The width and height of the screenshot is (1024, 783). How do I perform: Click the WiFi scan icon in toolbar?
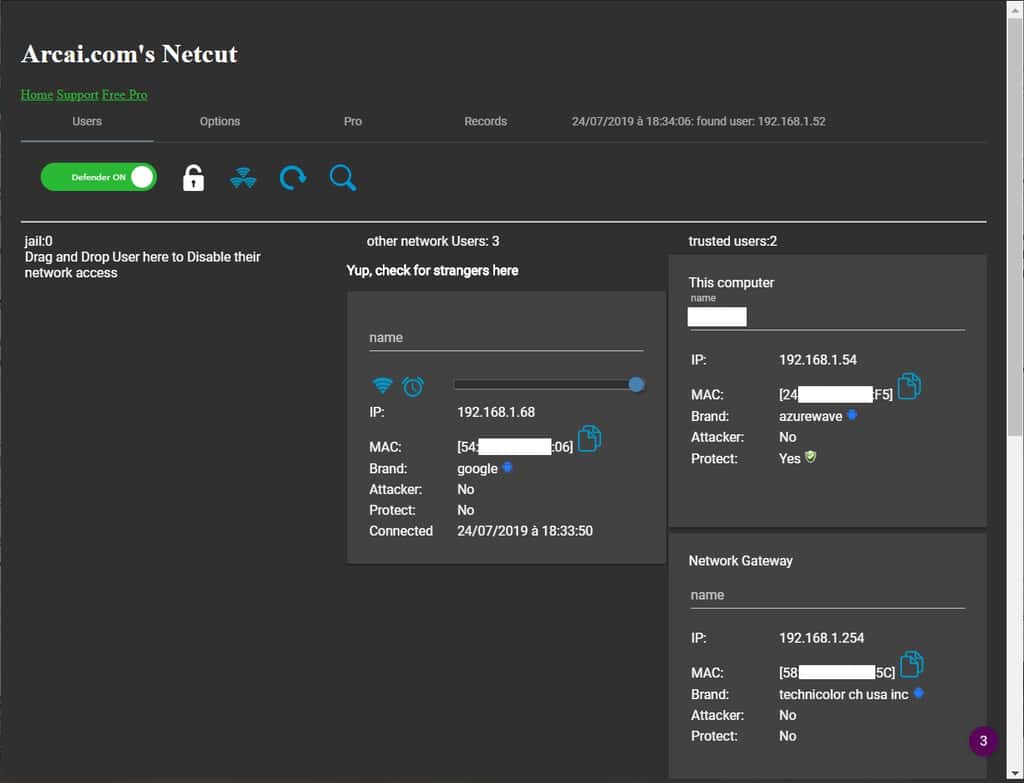(x=243, y=178)
